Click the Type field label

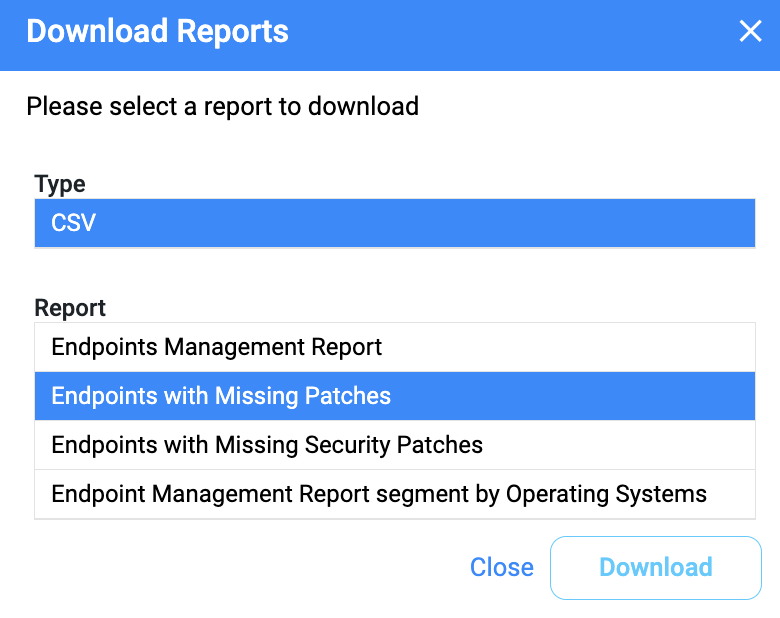click(x=60, y=185)
